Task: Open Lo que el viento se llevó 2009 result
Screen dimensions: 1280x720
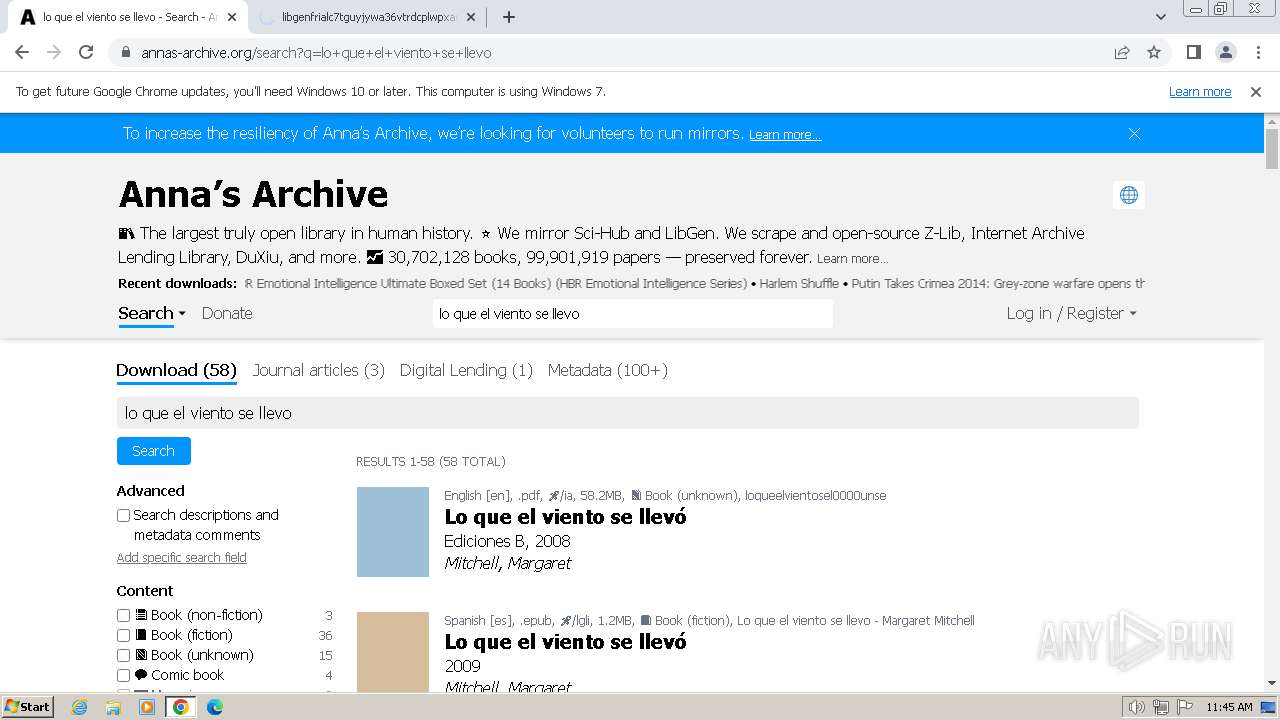Action: click(565, 642)
